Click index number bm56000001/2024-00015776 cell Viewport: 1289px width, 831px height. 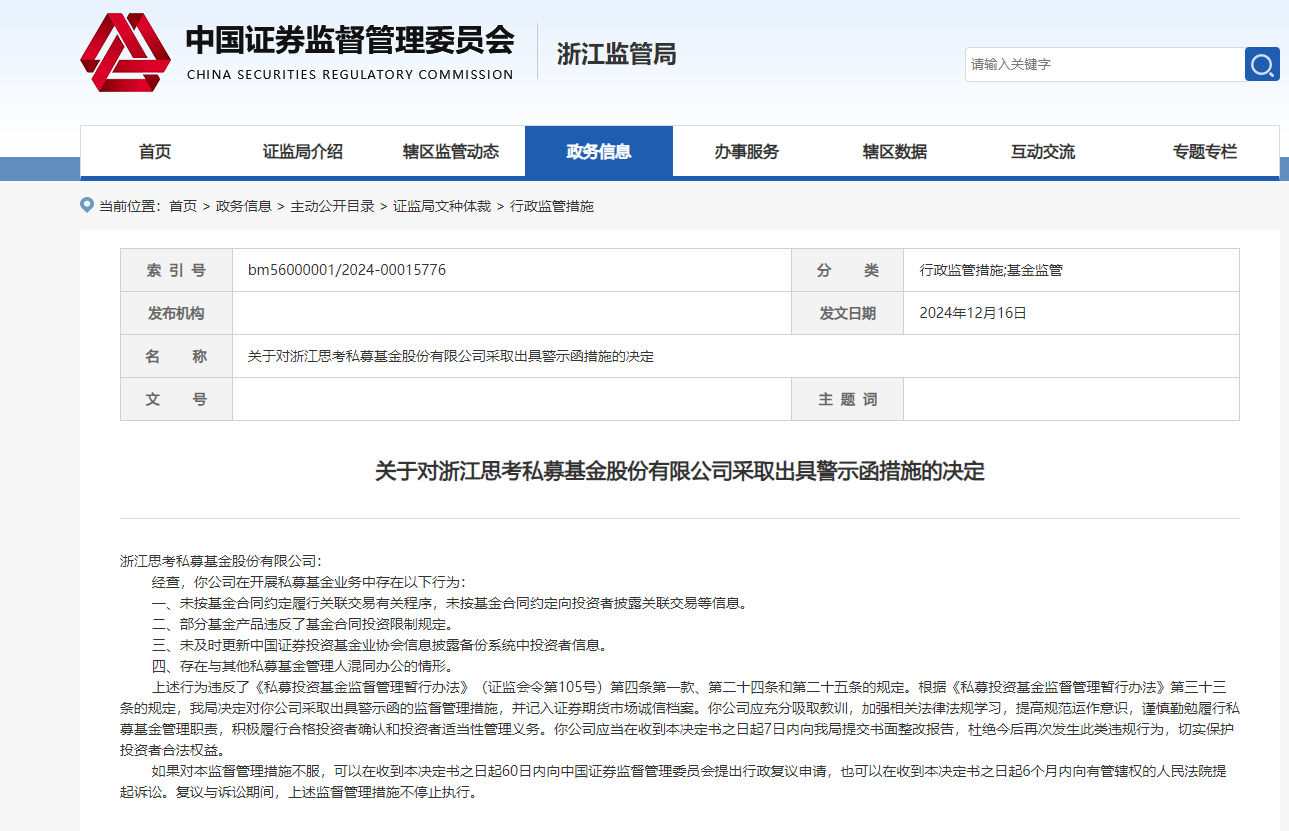click(347, 270)
